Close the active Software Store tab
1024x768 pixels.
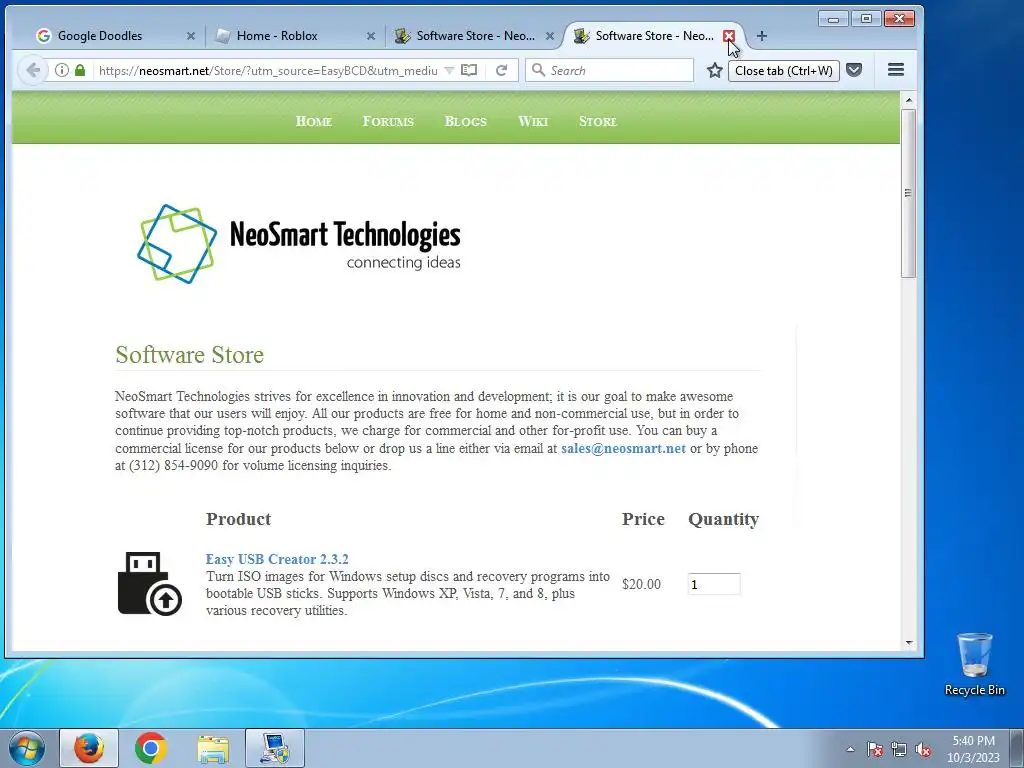click(729, 36)
